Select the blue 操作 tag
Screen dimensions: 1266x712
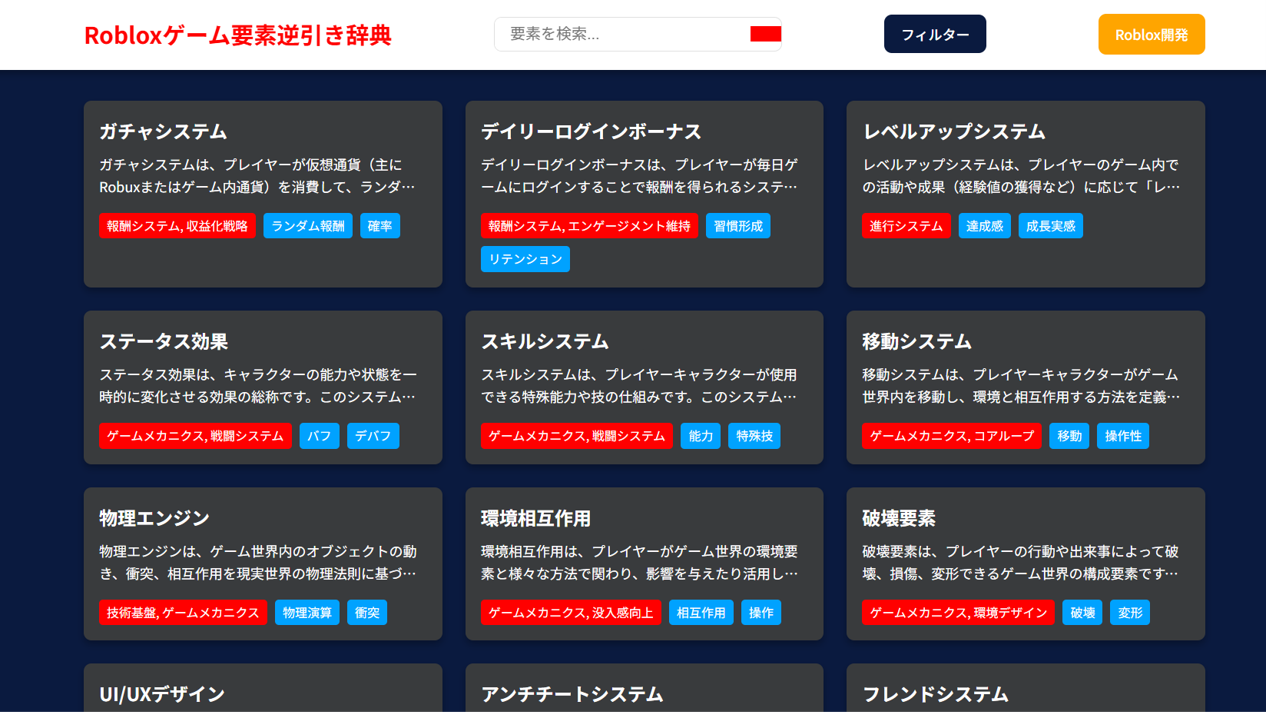[x=761, y=613]
